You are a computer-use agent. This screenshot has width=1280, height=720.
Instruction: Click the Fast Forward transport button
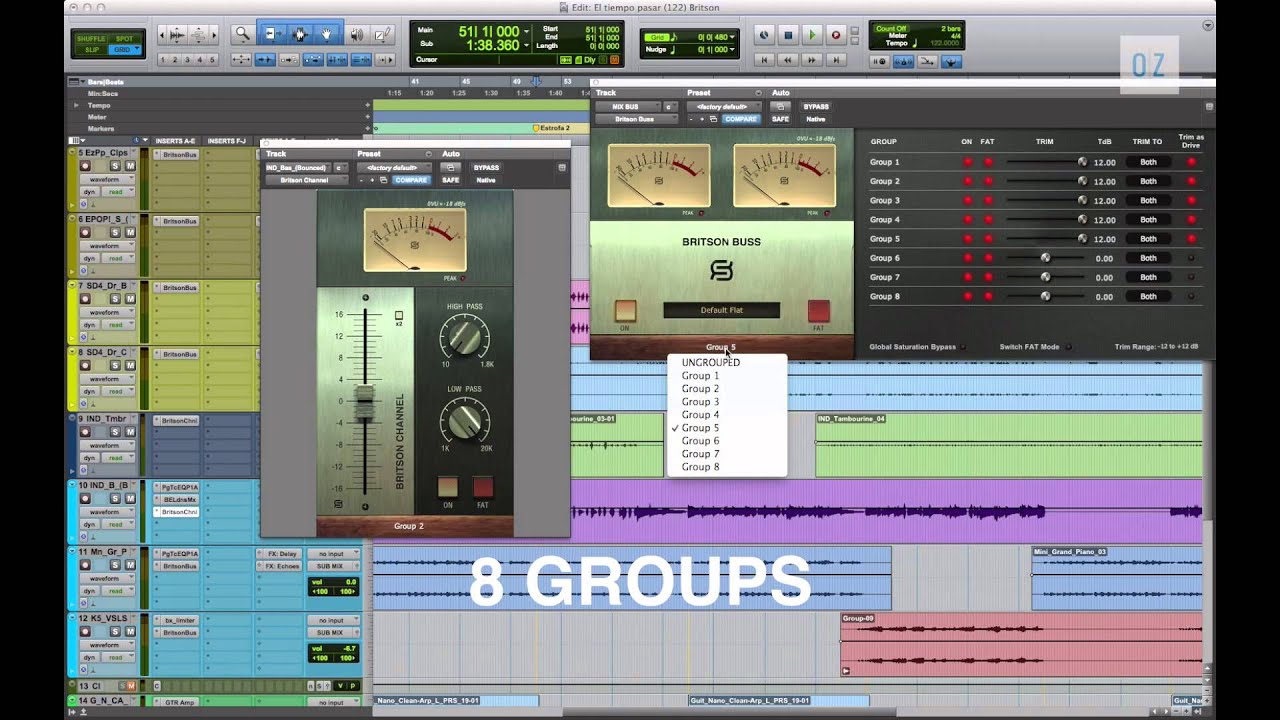coord(812,60)
